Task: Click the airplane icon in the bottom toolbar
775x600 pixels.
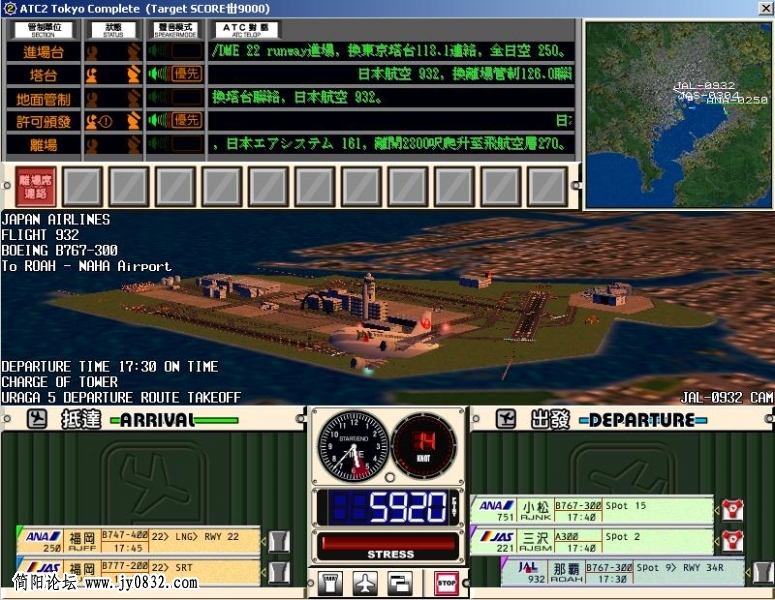Action: [365, 584]
